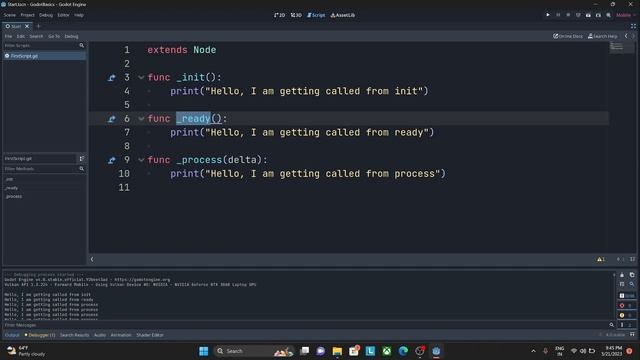Screen dimensions: 640x360
Task: Open the AssetLib workspace
Action: pos(343,15)
